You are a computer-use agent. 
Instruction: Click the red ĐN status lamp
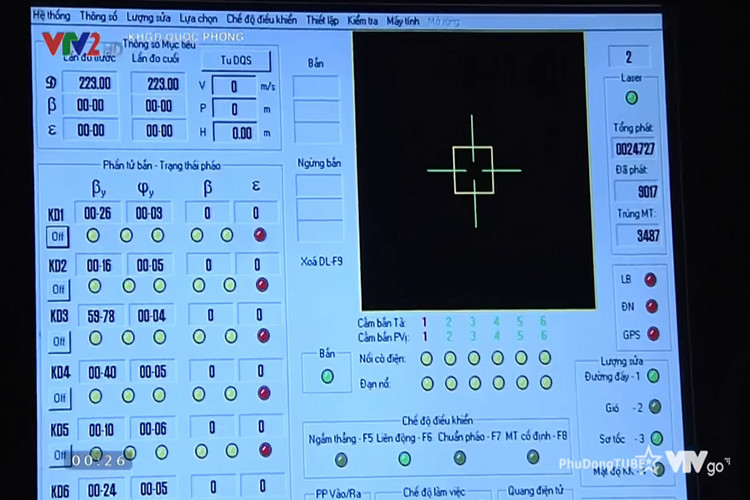pos(651,307)
